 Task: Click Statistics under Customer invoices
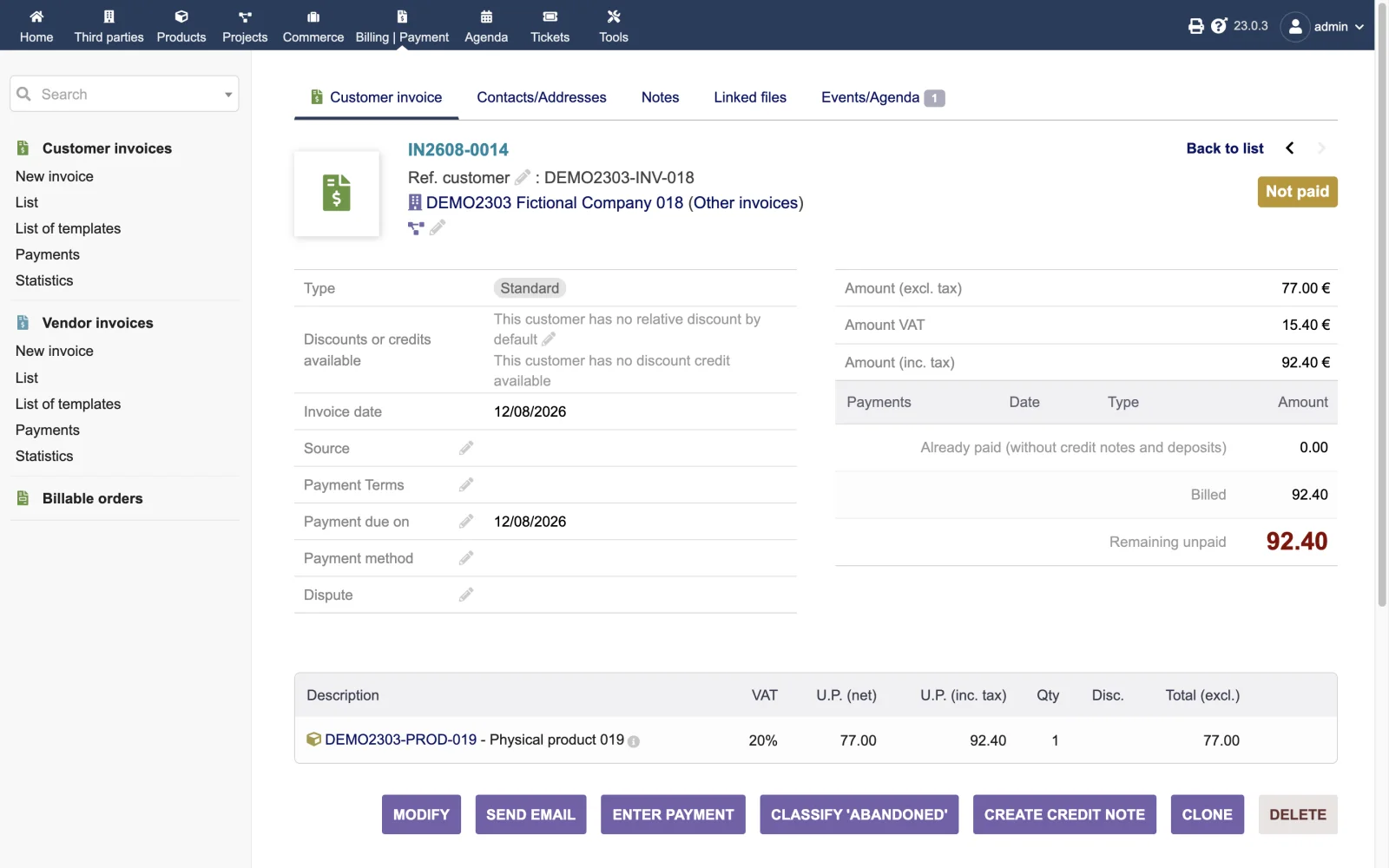[x=44, y=280]
